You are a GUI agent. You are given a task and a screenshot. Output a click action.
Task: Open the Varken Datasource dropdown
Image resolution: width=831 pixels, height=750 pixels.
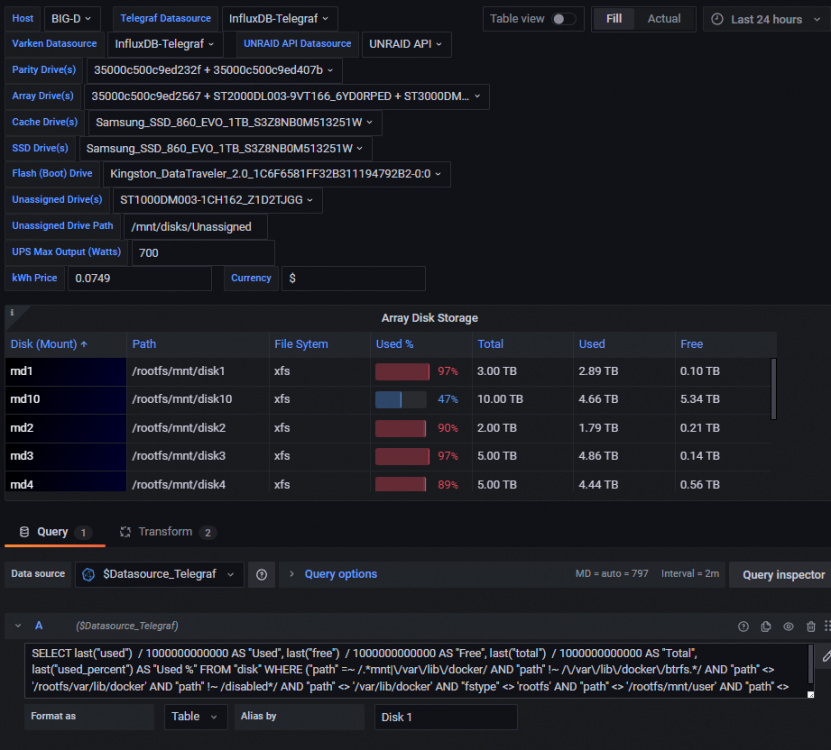[x=165, y=44]
